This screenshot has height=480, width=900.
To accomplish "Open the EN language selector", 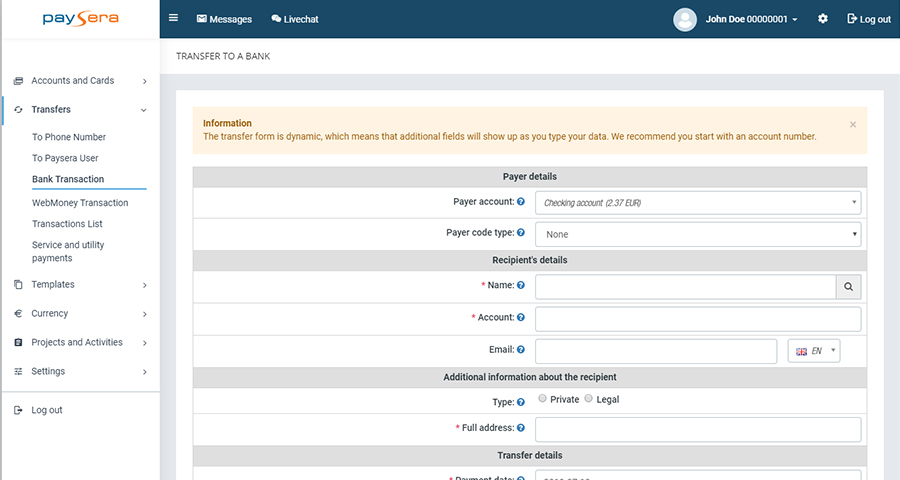I will pos(814,351).
